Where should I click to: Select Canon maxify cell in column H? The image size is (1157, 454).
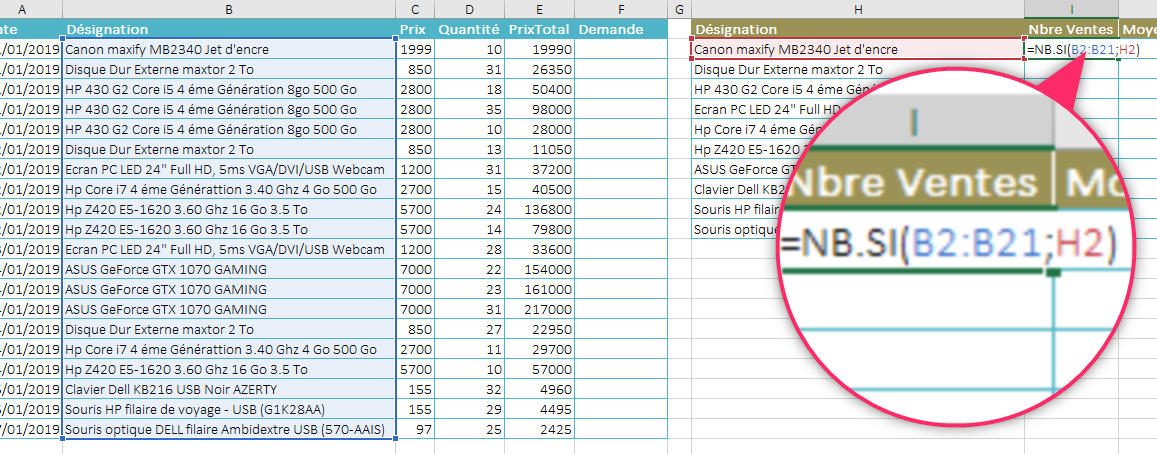(x=857, y=49)
